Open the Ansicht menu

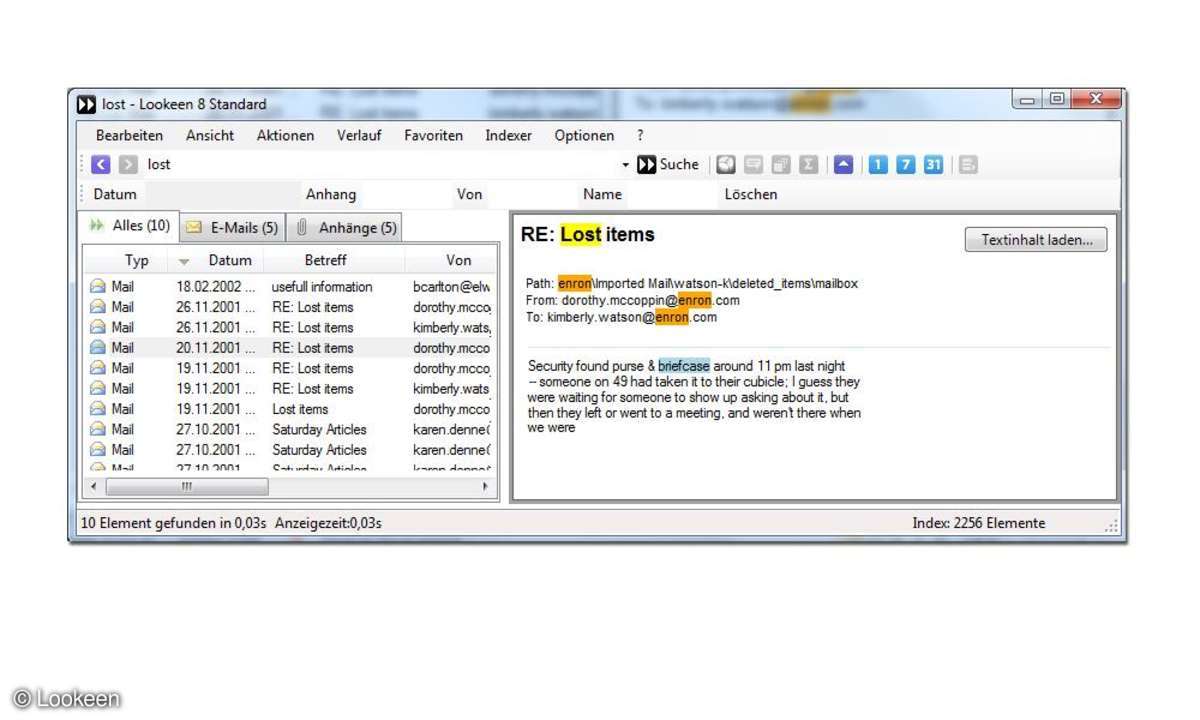pyautogui.click(x=210, y=135)
